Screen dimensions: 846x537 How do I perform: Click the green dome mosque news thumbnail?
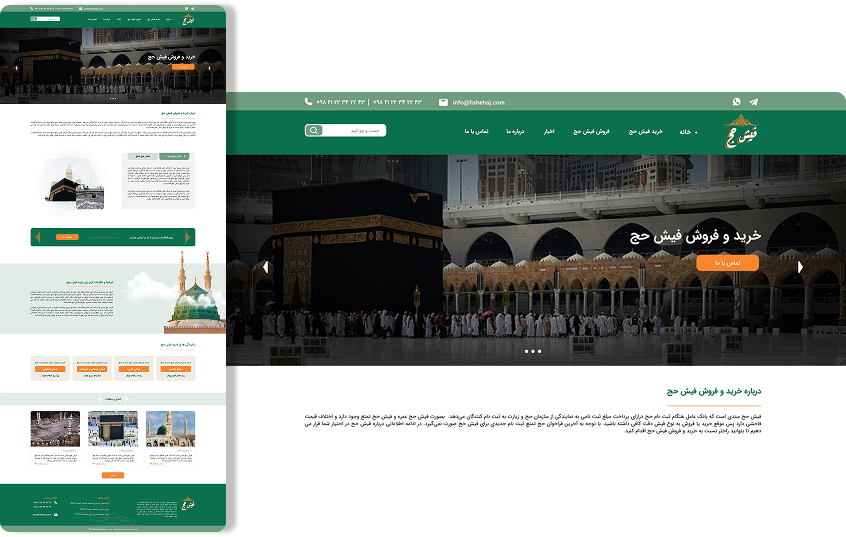click(170, 429)
